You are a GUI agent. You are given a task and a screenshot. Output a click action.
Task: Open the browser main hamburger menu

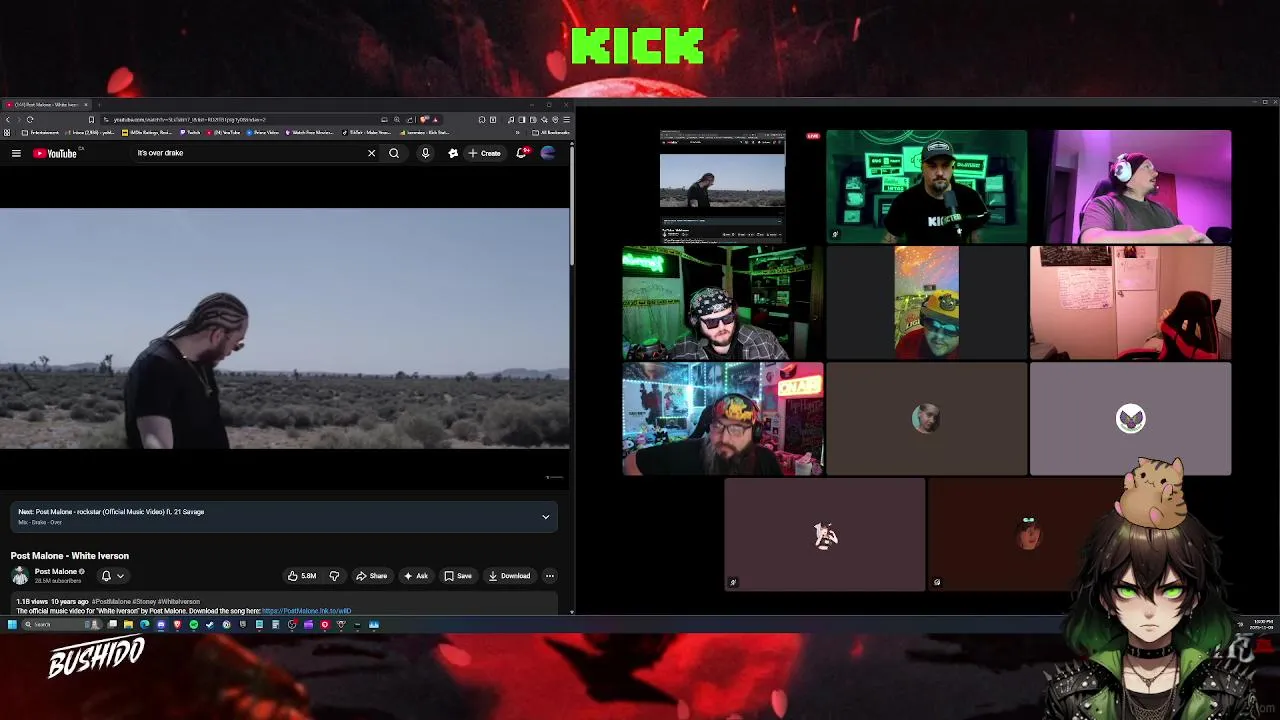click(566, 119)
